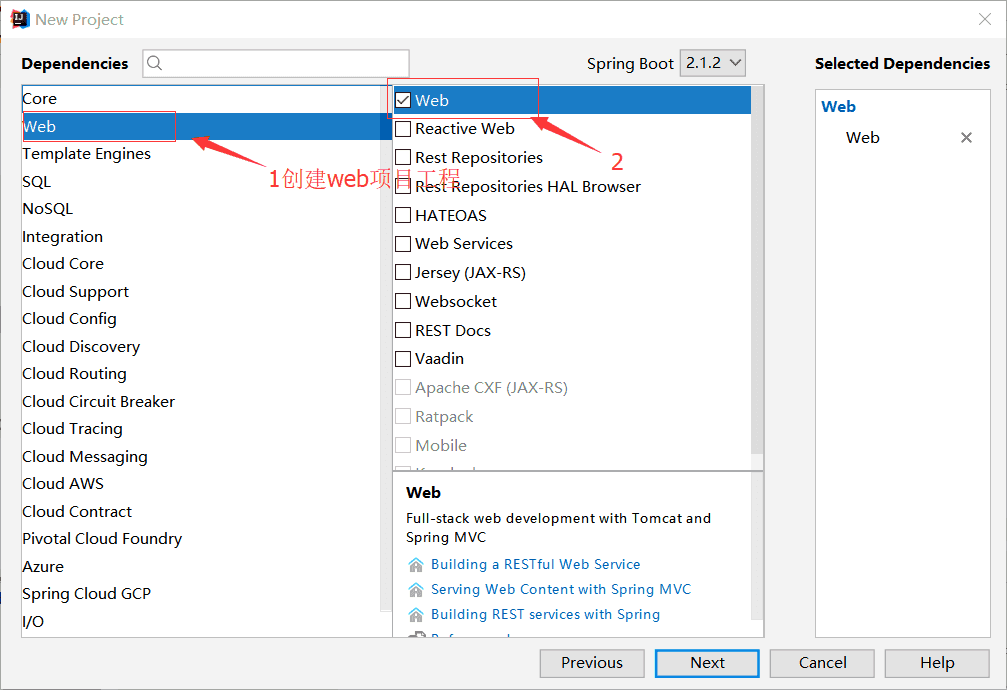This screenshot has width=1007, height=690.
Task: Tick the Rest Repositories HAL Browser checkbox
Action: click(403, 186)
